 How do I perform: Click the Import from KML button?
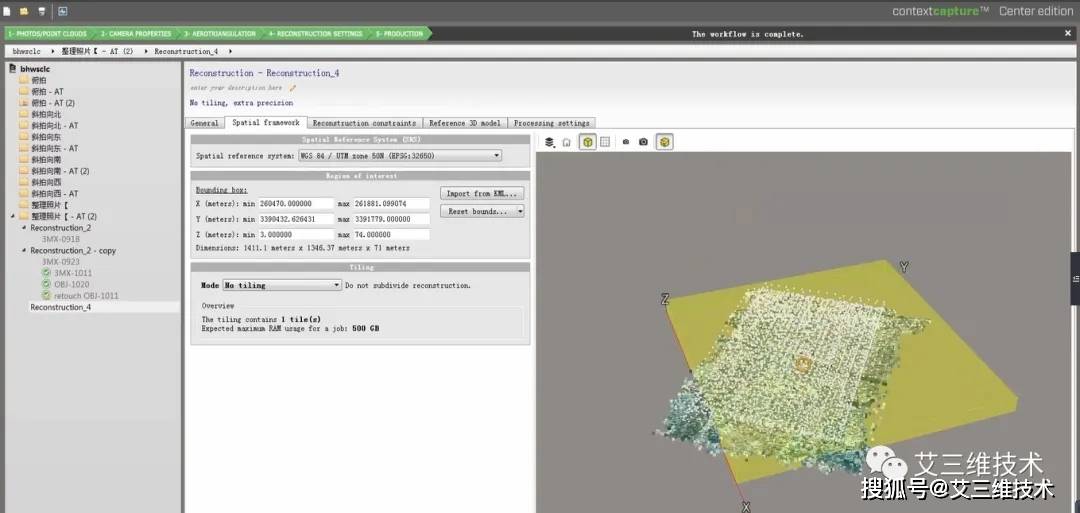coord(482,193)
